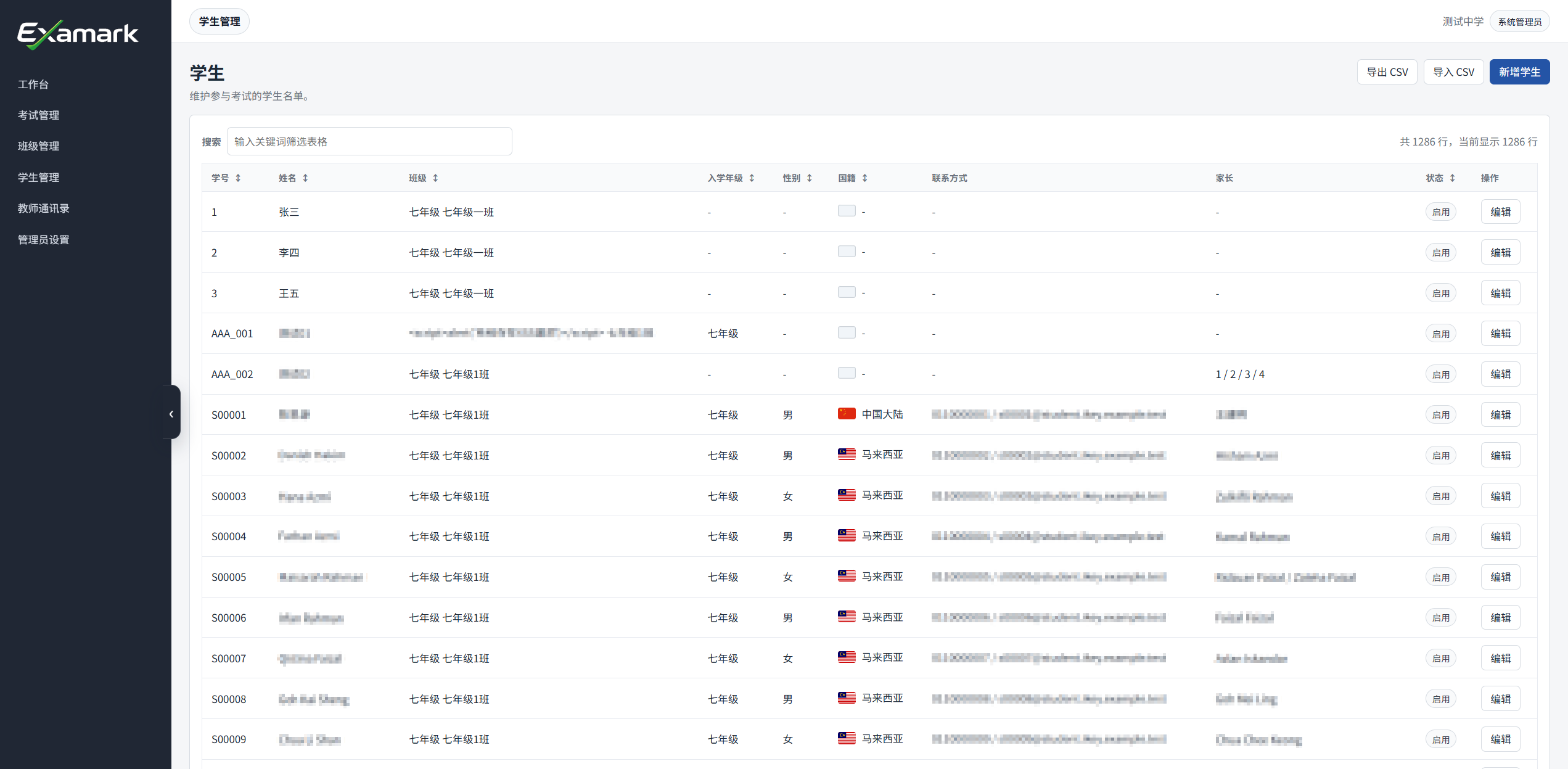Edit the student in row AAA_002
The image size is (1568, 769).
[x=1500, y=374]
